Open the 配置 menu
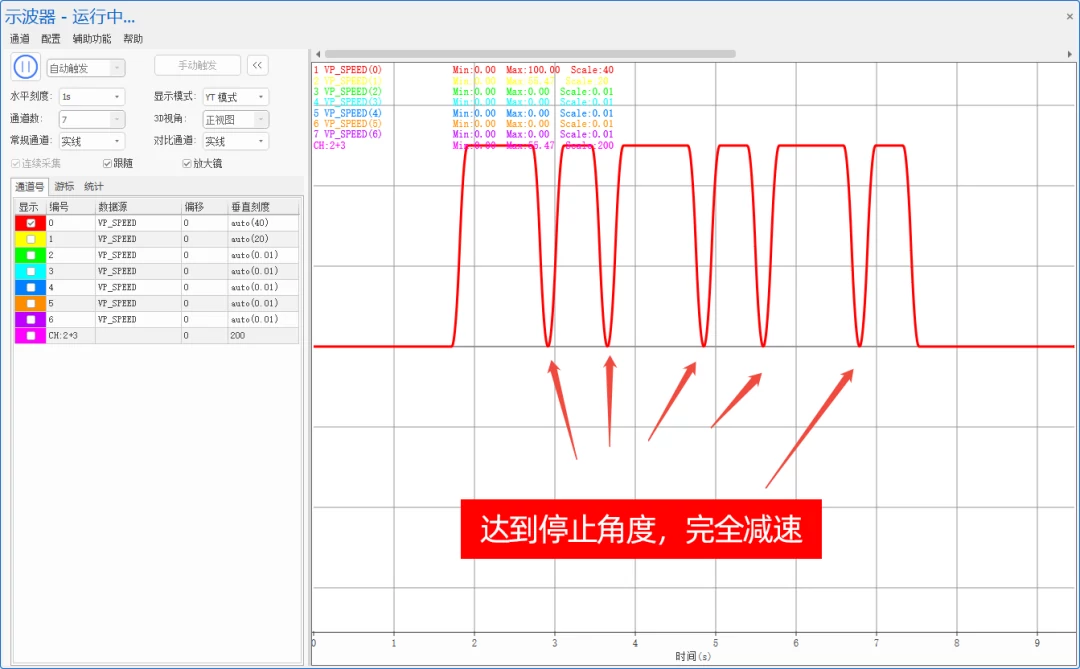Screen dimensions: 1080x669 (51, 39)
